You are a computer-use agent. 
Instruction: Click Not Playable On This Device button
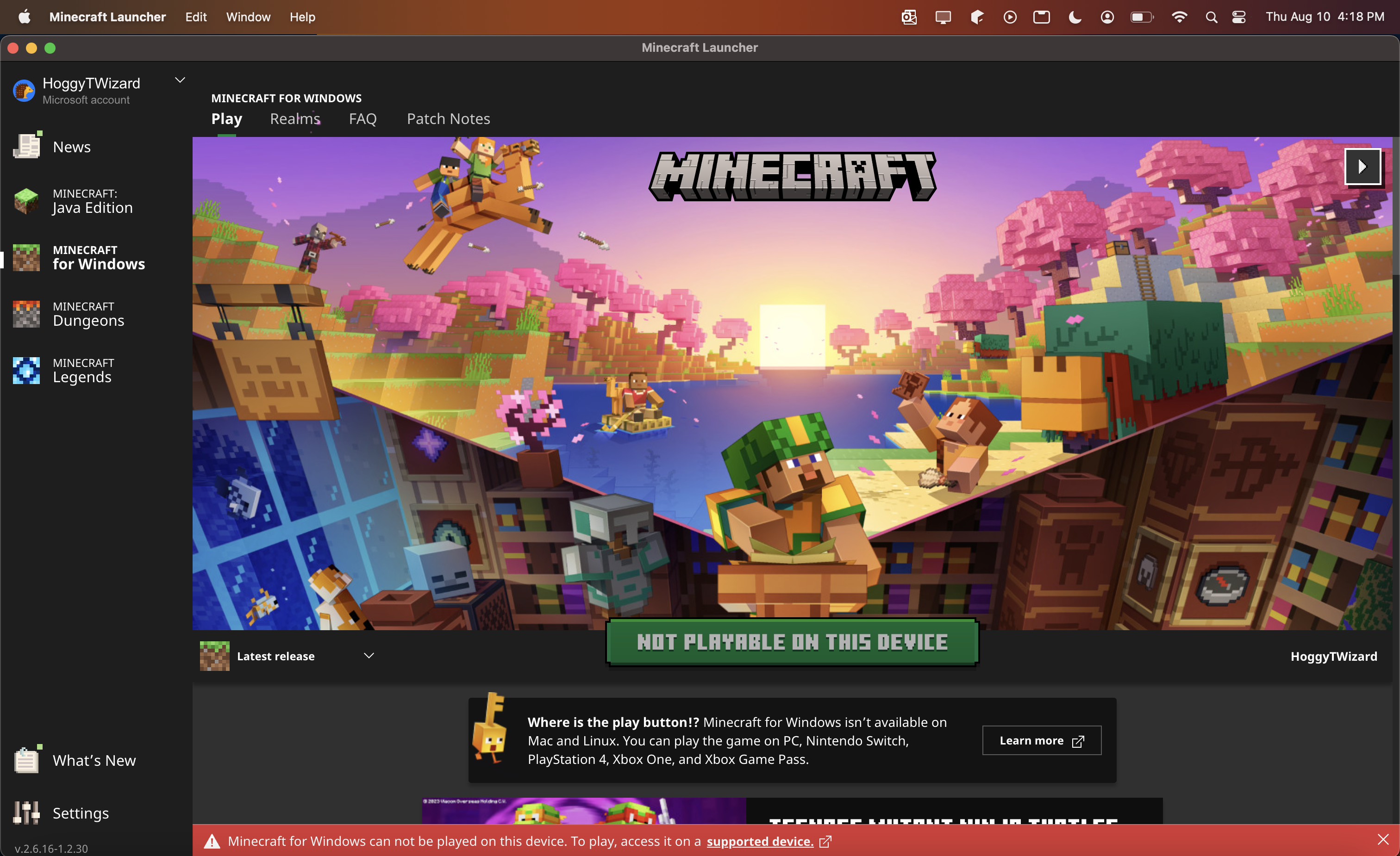click(792, 642)
